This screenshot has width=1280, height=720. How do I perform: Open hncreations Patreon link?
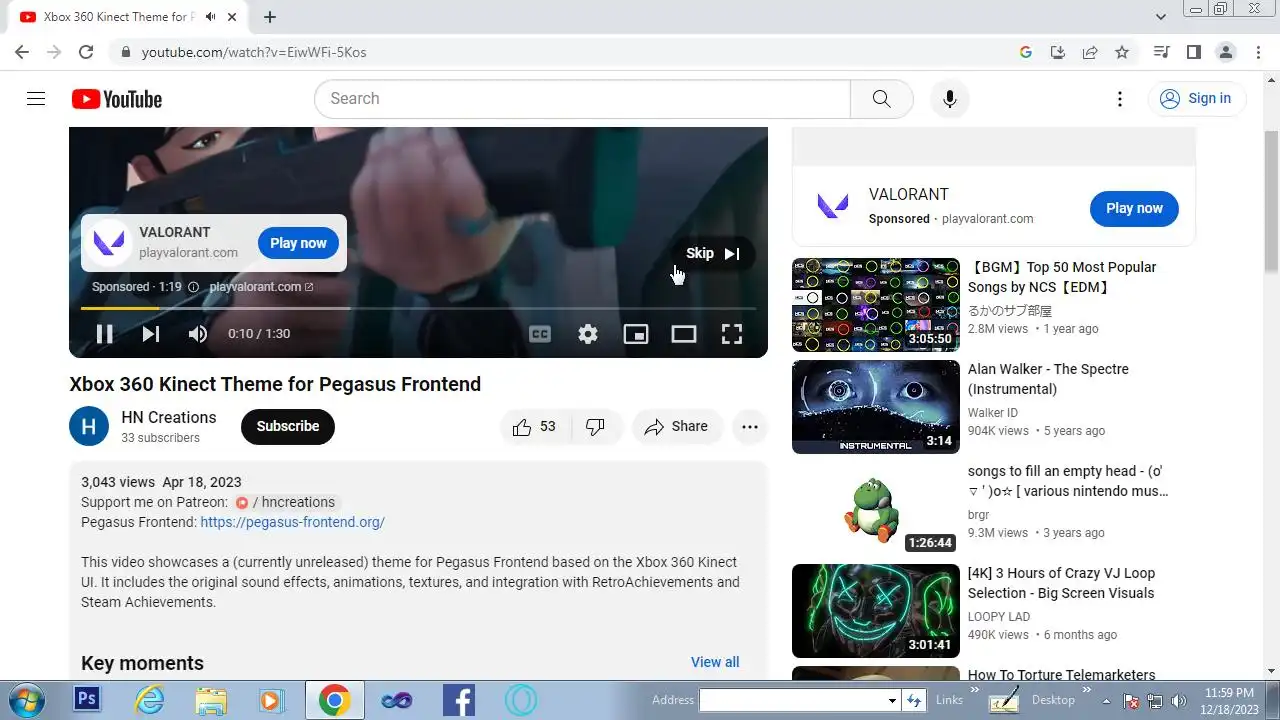pyautogui.click(x=286, y=502)
